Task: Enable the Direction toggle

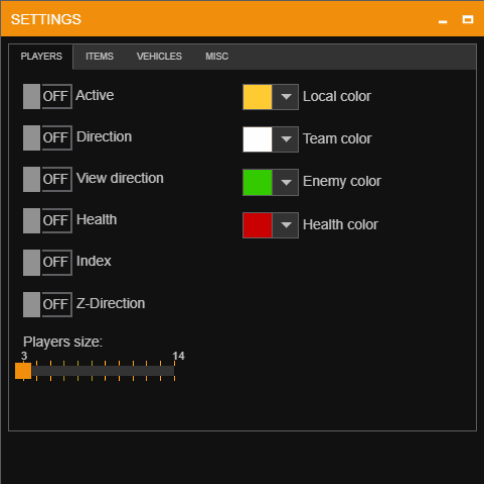Action: pos(48,138)
